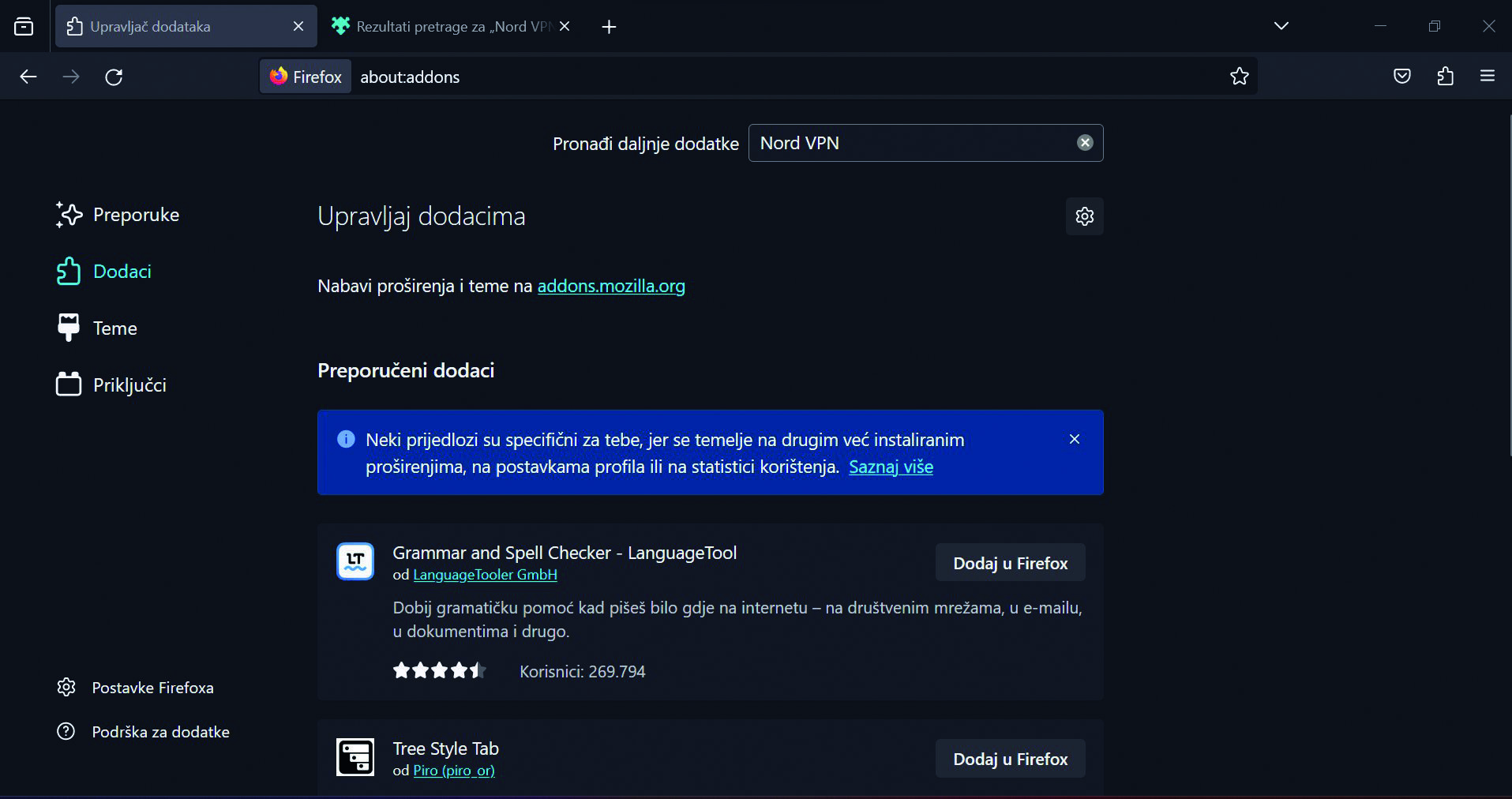Screen dimensions: 1512x799
Task: Click the add-on search input field
Action: (x=912, y=143)
